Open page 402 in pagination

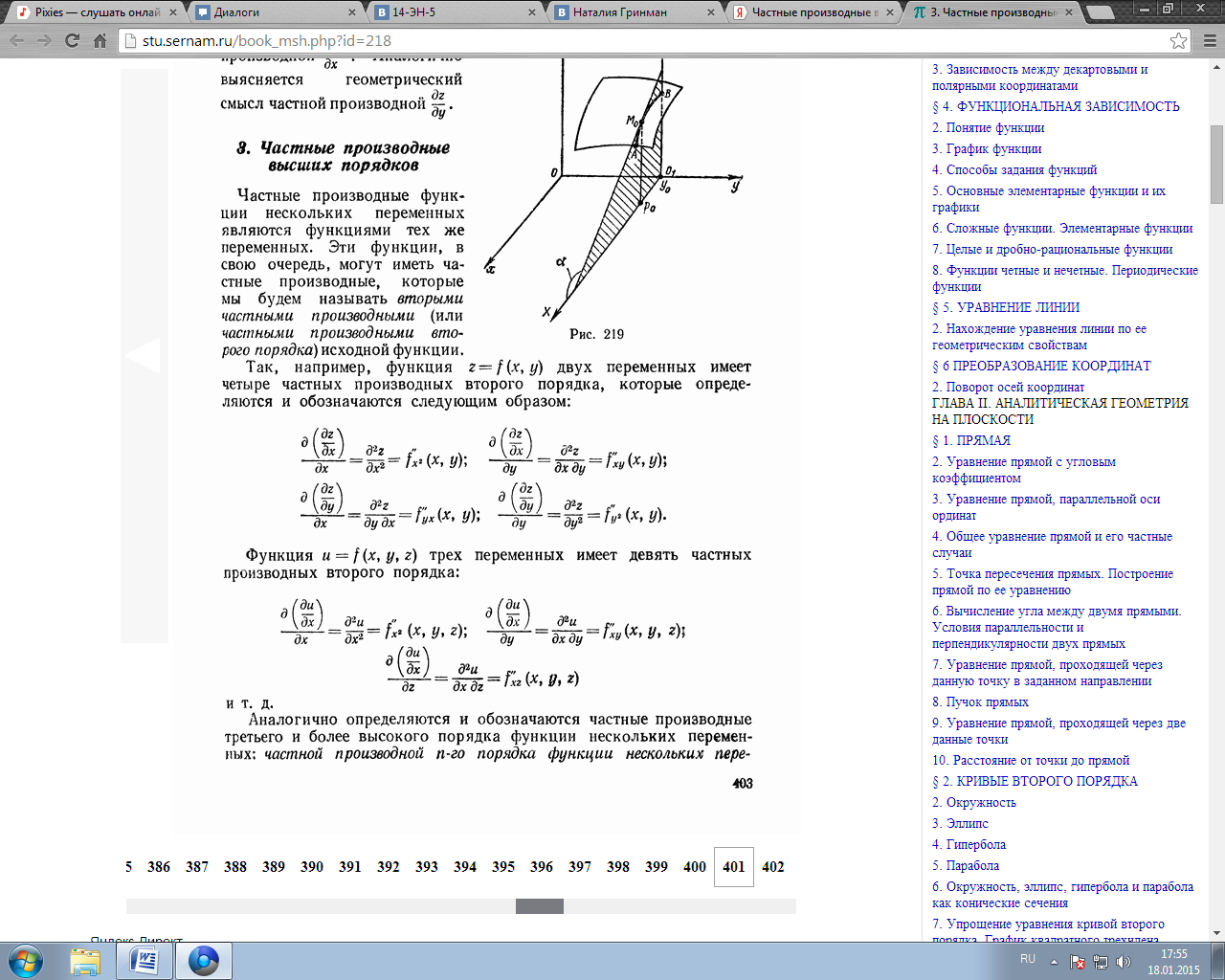coord(773,867)
